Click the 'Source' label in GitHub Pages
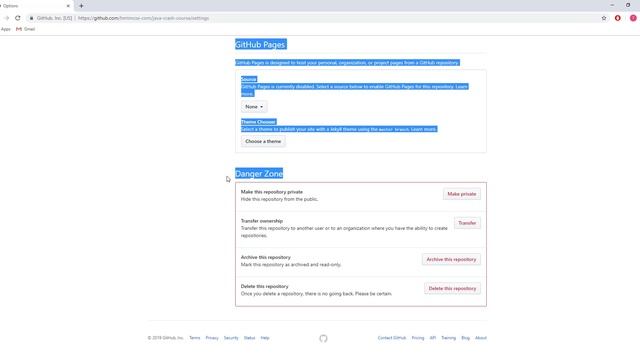Viewport: 640px width, 360px height. click(x=249, y=79)
